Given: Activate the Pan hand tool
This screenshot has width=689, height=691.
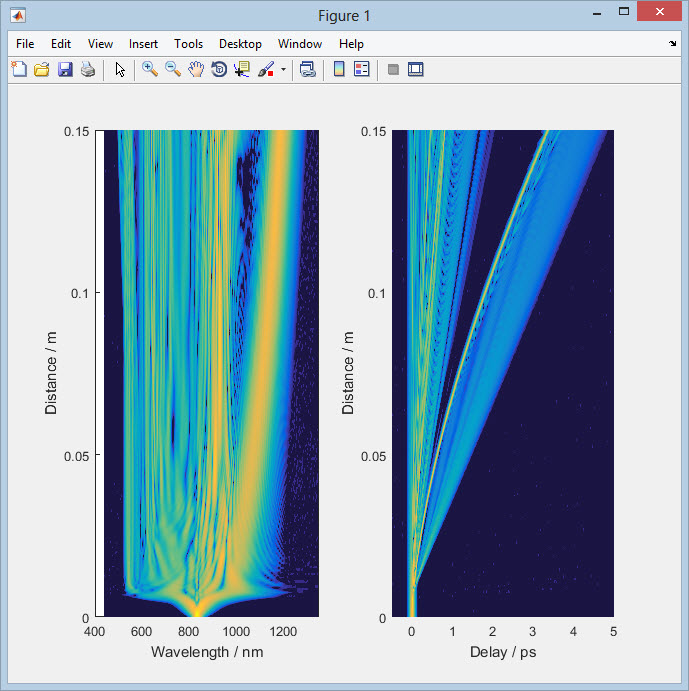Looking at the screenshot, I should pyautogui.click(x=196, y=69).
